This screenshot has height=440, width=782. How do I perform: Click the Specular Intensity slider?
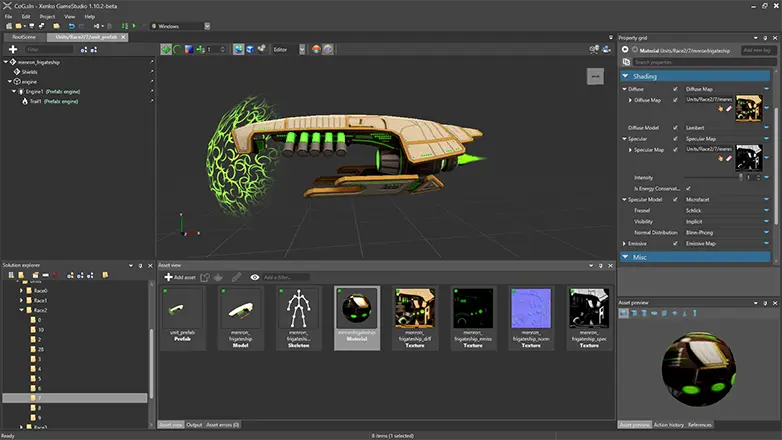(x=714, y=178)
